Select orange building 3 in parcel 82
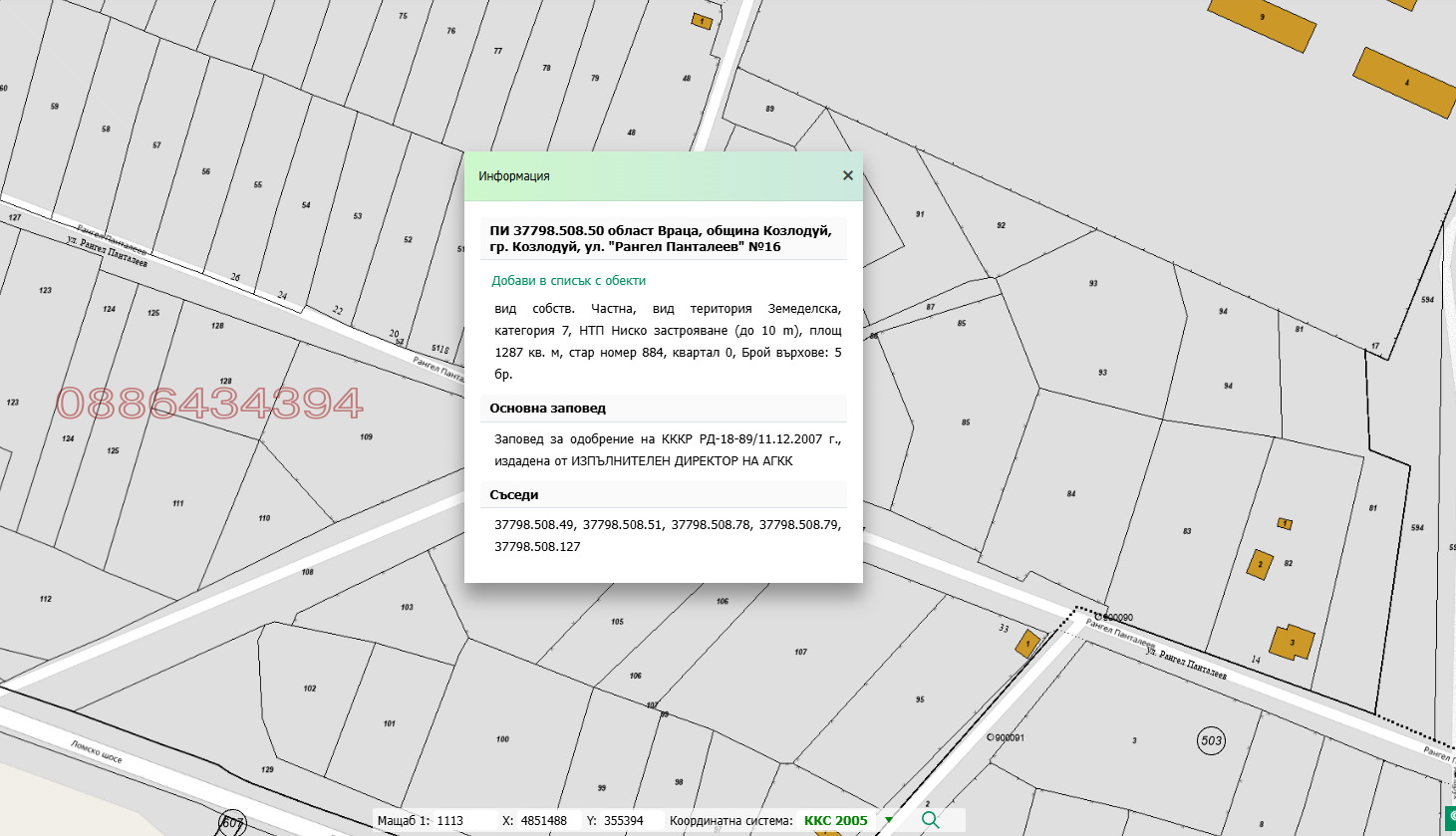Image resolution: width=1456 pixels, height=836 pixels. pyautogui.click(x=1291, y=642)
